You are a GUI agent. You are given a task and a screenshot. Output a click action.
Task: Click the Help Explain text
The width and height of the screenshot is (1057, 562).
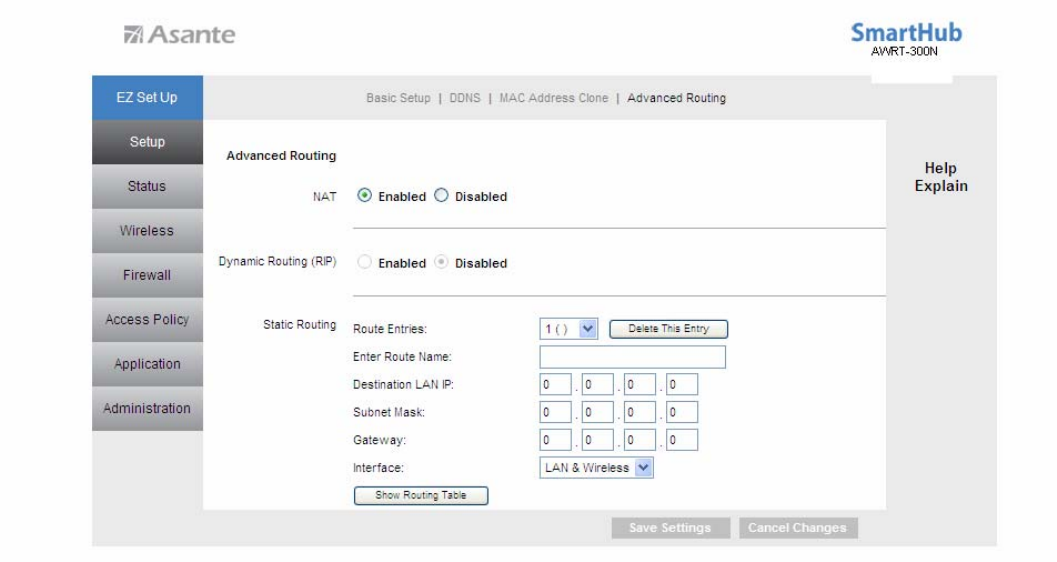(941, 177)
